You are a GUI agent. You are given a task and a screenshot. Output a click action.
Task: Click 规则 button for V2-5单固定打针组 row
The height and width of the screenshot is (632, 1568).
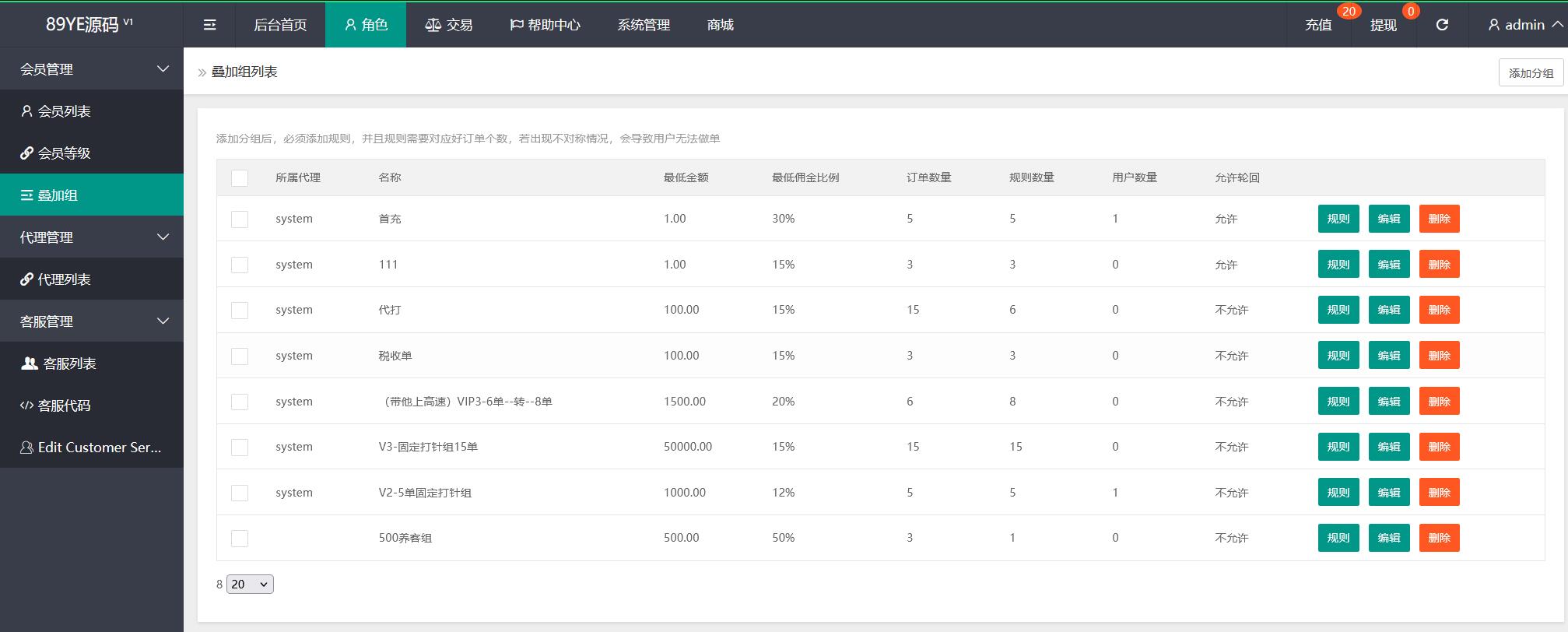point(1338,493)
